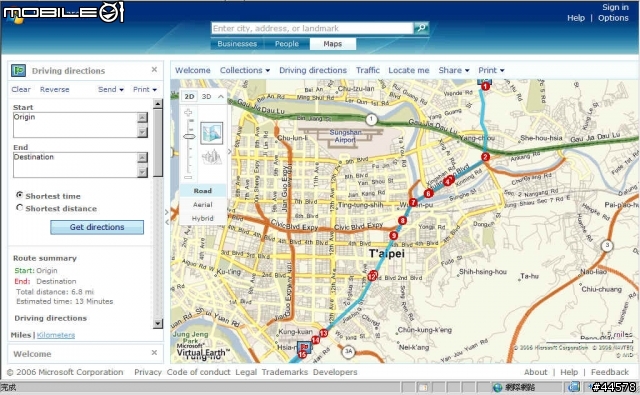
Task: Close the Welcome panel
Action: tap(154, 353)
